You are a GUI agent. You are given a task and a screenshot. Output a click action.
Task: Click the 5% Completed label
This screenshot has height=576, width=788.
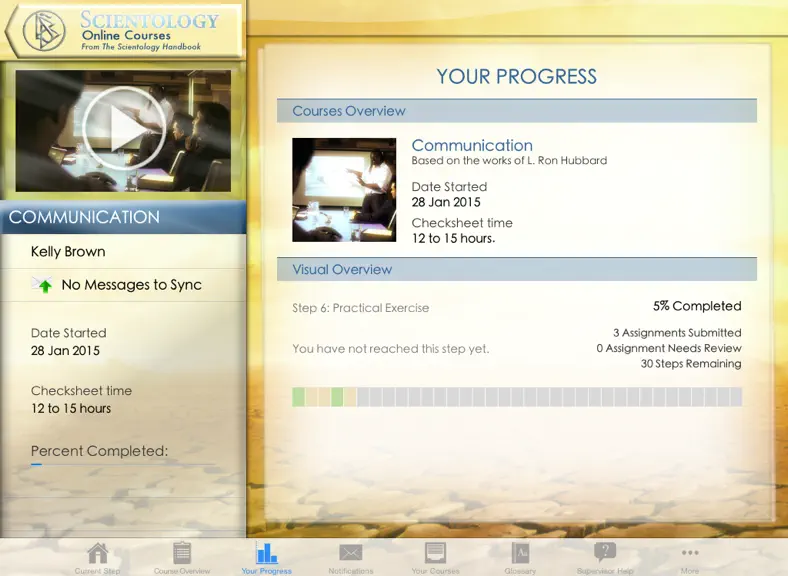(x=697, y=306)
